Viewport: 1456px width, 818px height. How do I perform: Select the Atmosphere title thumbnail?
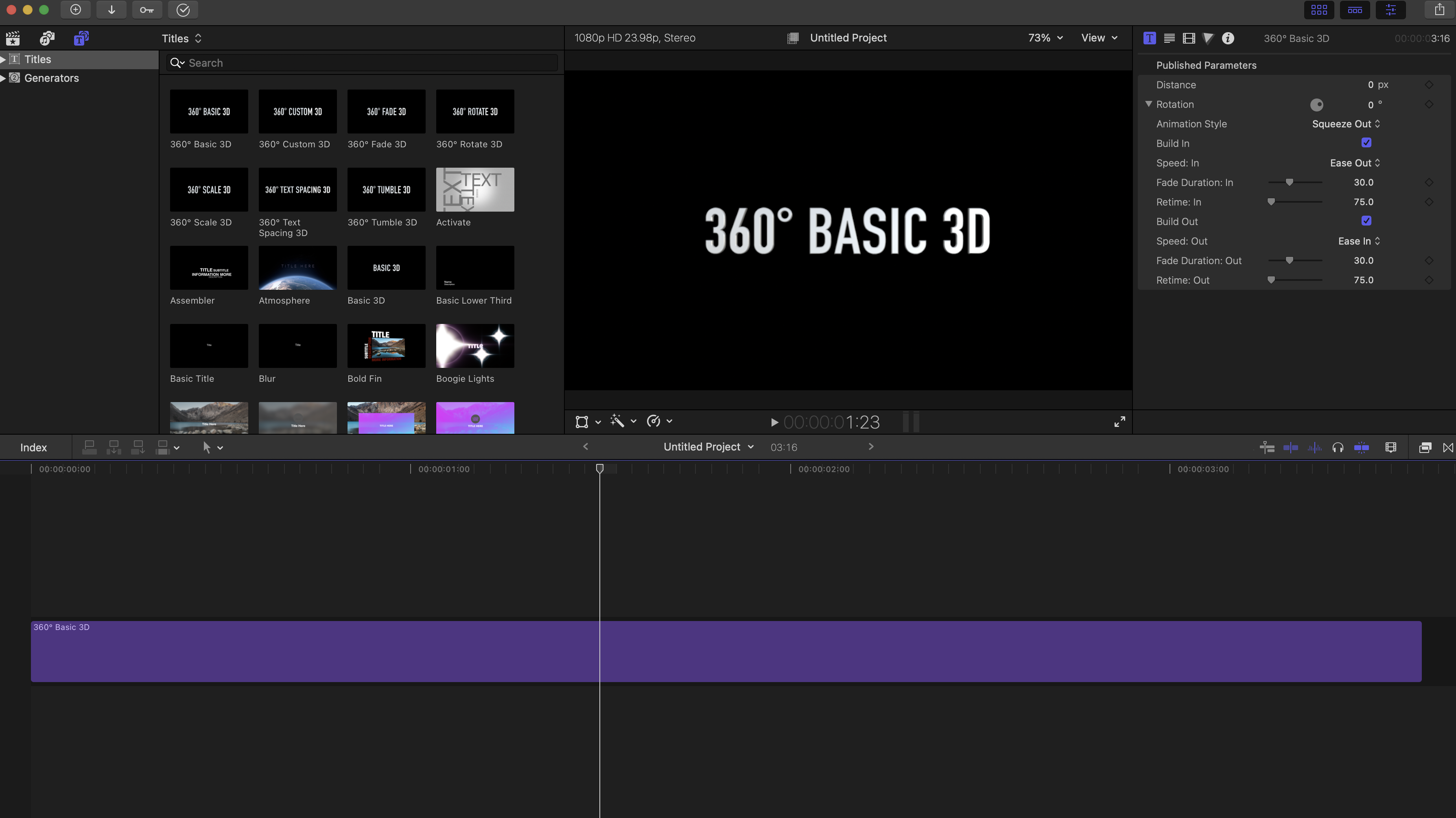tap(297, 268)
